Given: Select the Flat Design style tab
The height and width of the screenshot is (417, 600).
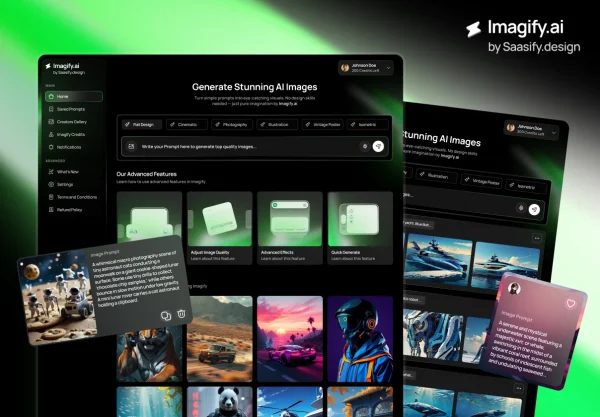Looking at the screenshot, I should tap(142, 124).
